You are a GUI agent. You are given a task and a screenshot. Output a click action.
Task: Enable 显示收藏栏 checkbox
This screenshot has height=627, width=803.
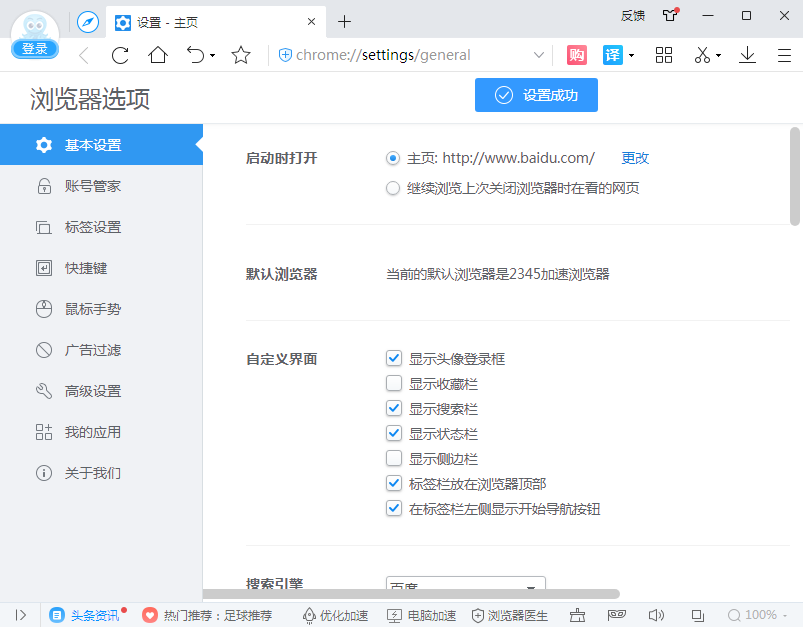[394, 383]
